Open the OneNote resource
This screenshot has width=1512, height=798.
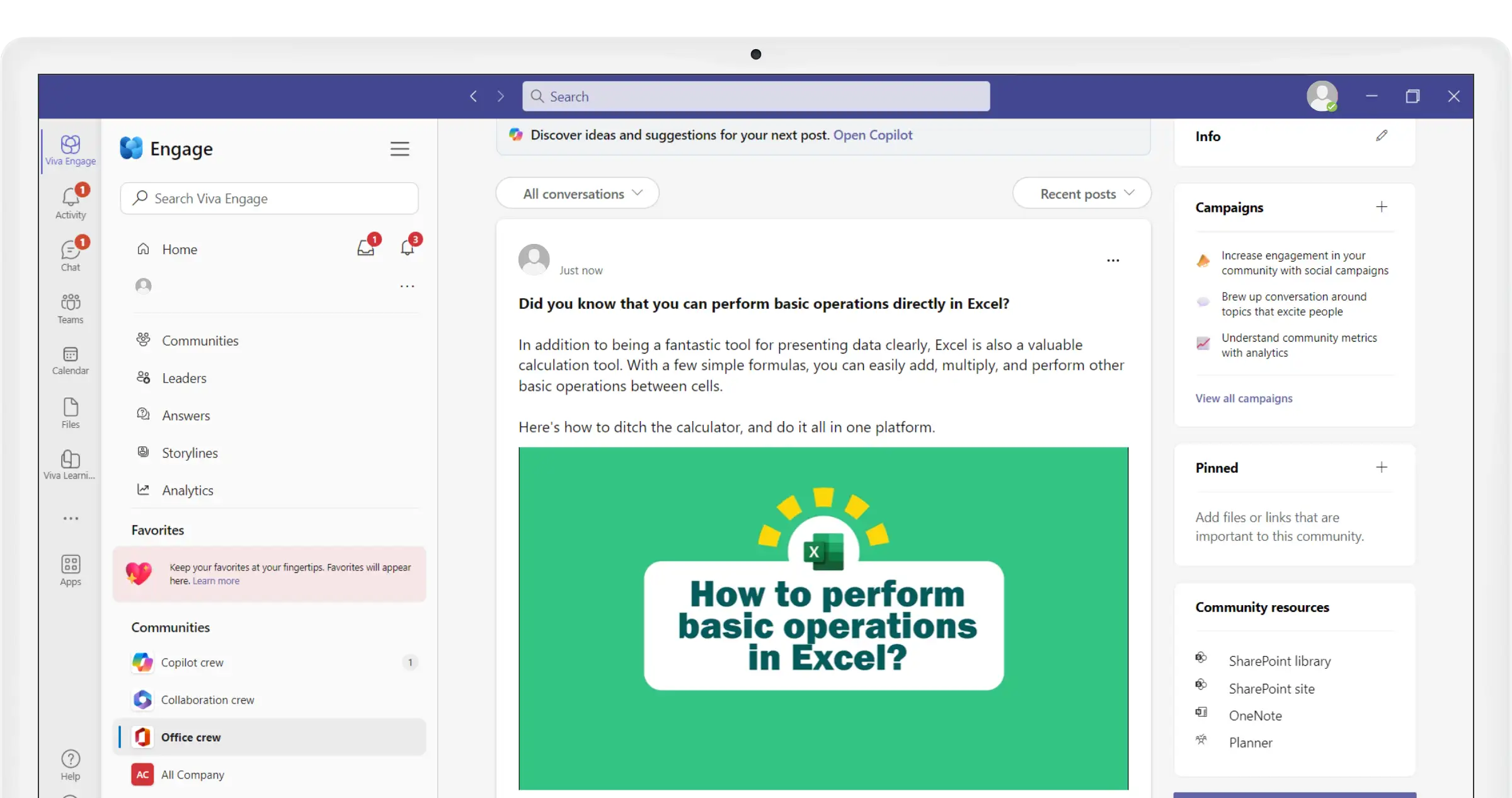[x=1255, y=716]
